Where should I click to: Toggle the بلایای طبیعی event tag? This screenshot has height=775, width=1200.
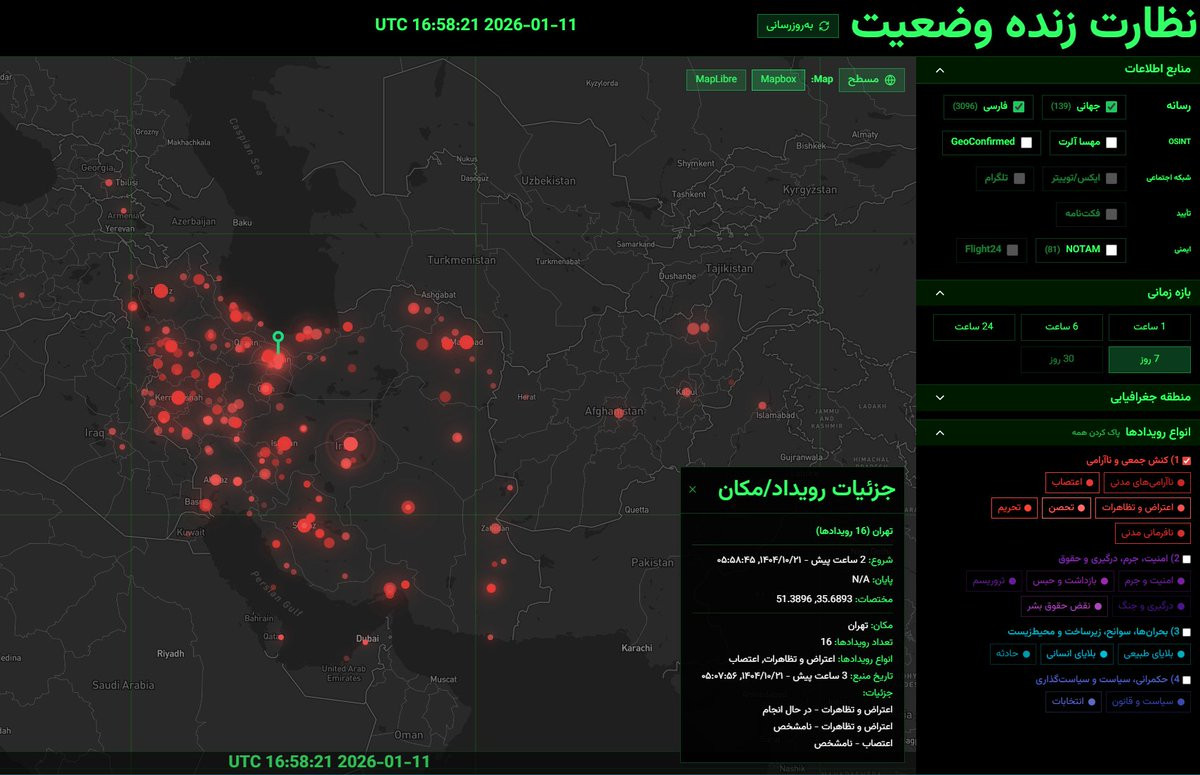[1153, 654]
